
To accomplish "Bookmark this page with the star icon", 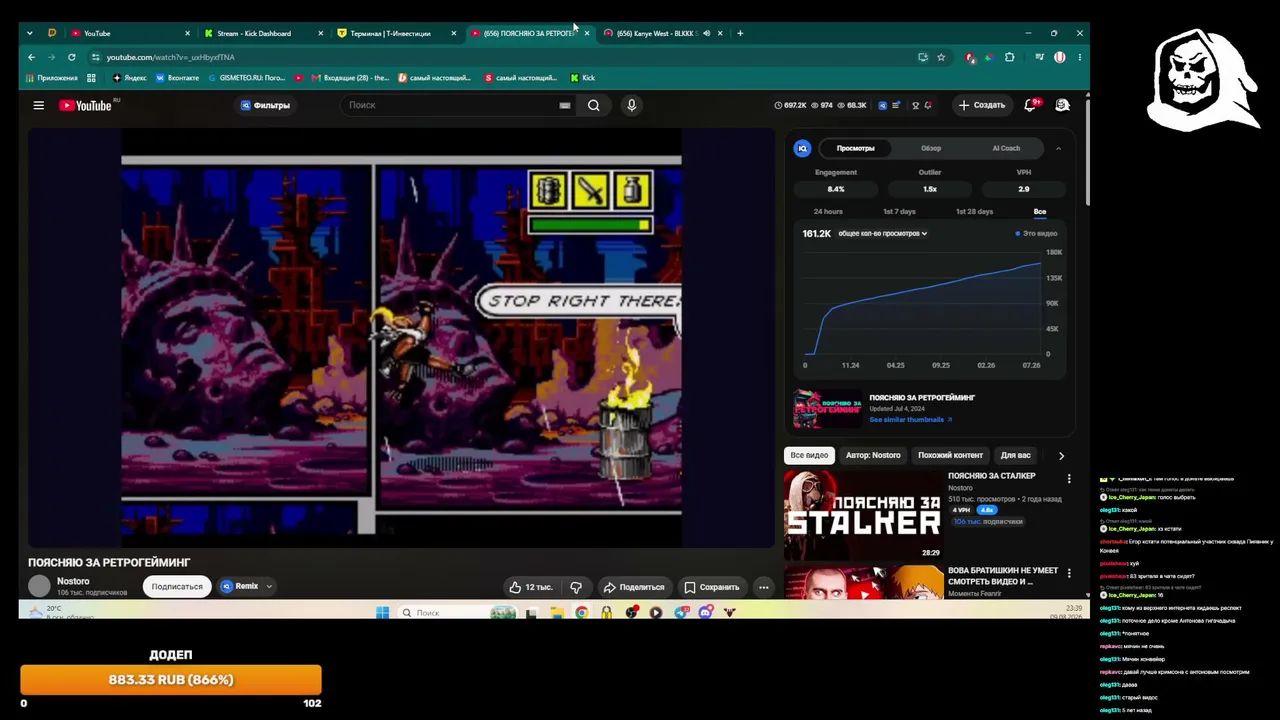I will click(941, 57).
